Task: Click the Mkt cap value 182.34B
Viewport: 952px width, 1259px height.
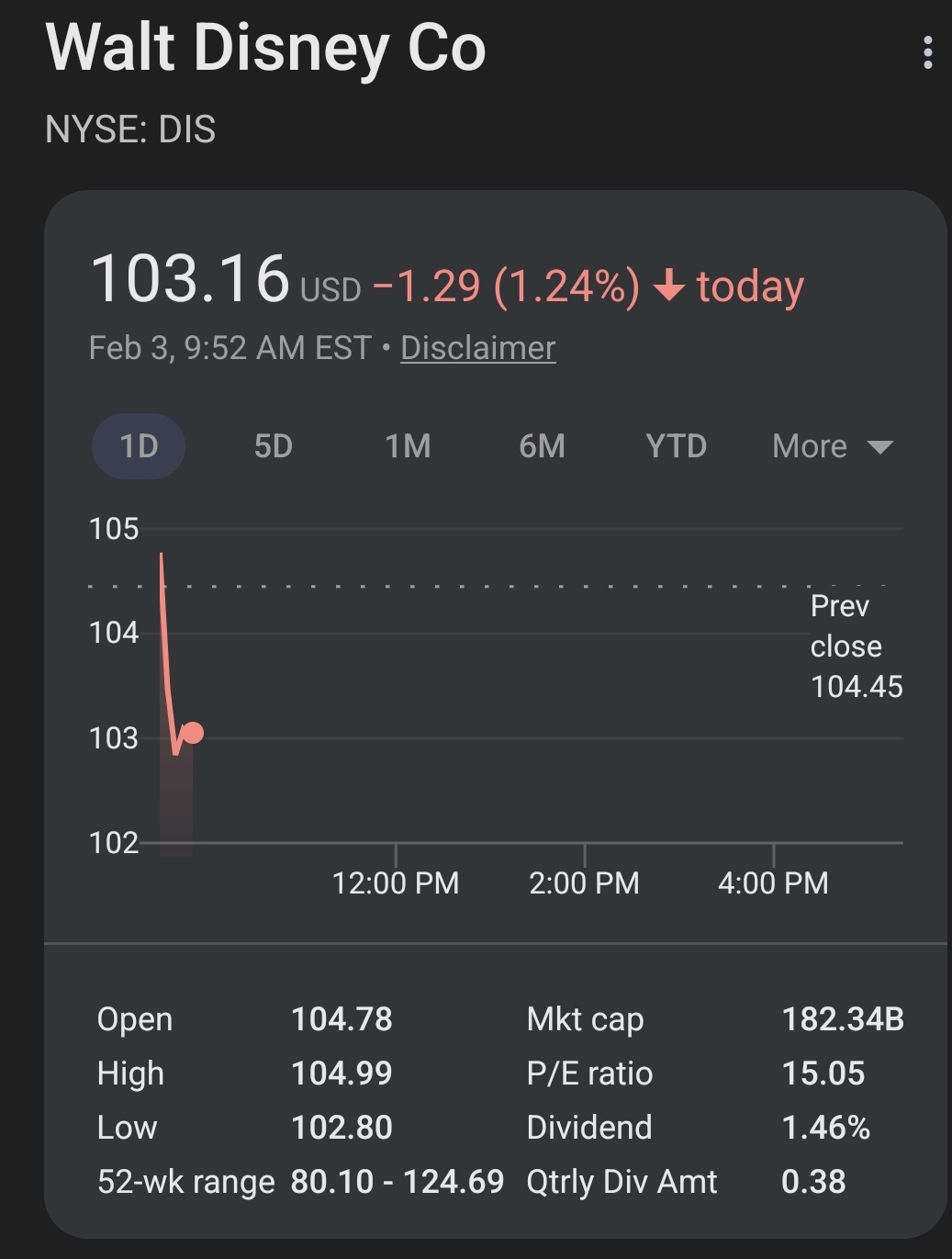Action: [843, 1019]
